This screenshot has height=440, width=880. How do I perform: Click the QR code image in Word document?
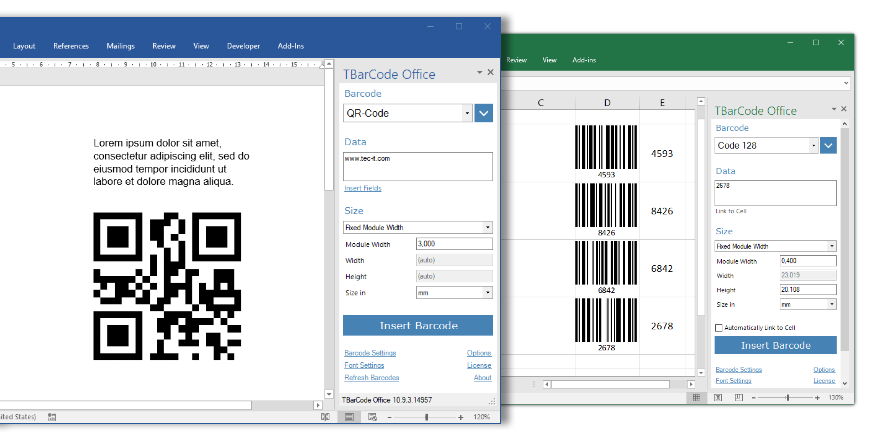pos(167,286)
